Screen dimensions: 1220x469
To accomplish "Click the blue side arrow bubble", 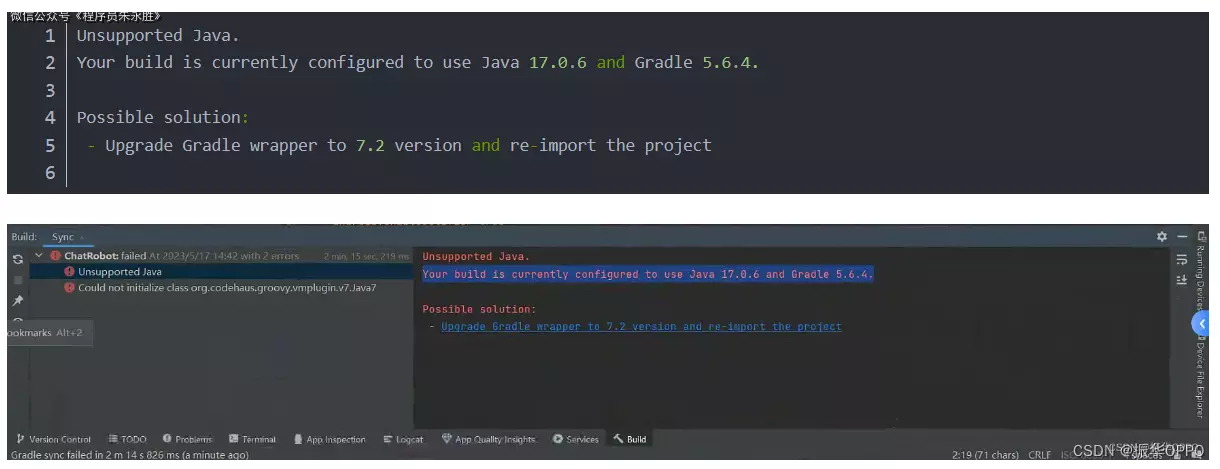I will coord(1200,324).
